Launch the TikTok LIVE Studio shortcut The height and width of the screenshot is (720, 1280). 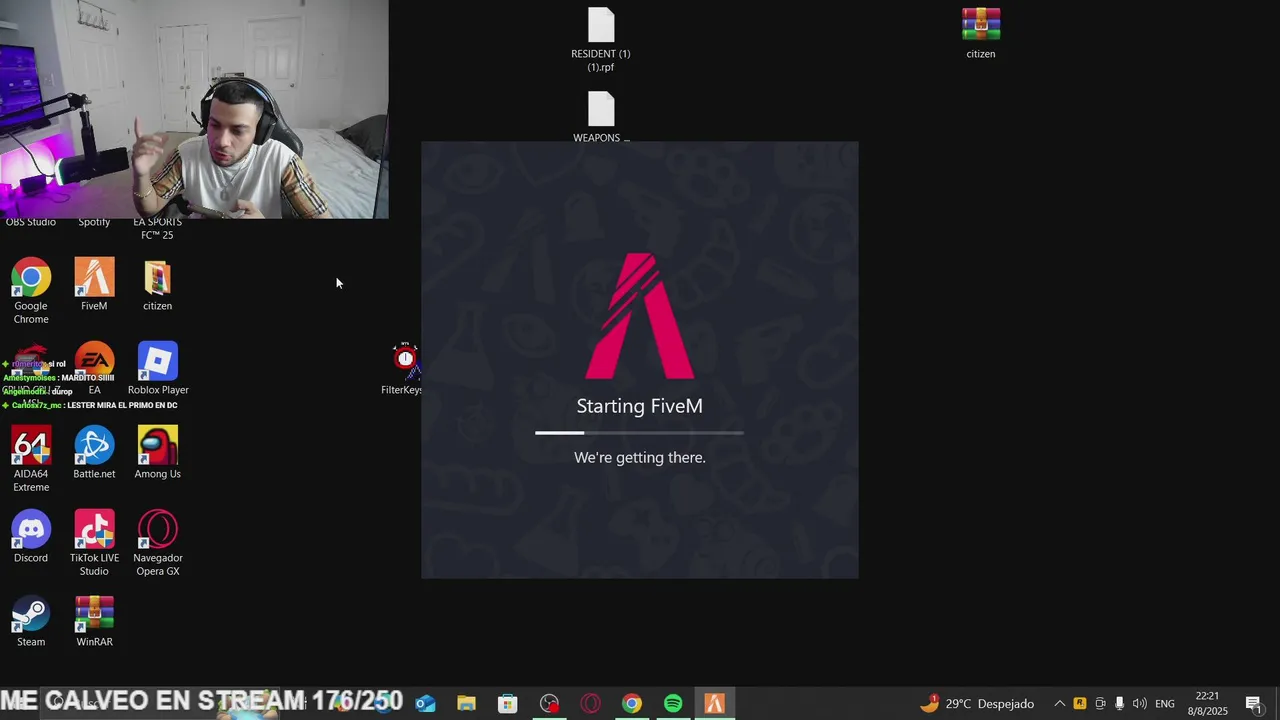(94, 543)
